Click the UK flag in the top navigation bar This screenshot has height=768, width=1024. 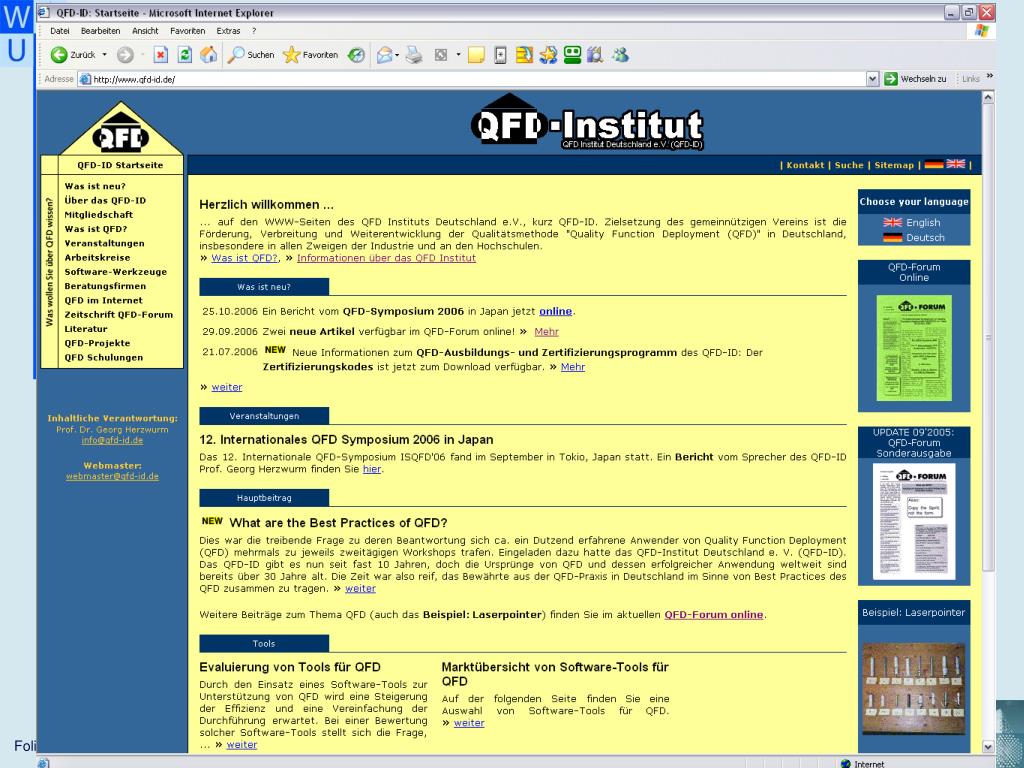(x=955, y=164)
